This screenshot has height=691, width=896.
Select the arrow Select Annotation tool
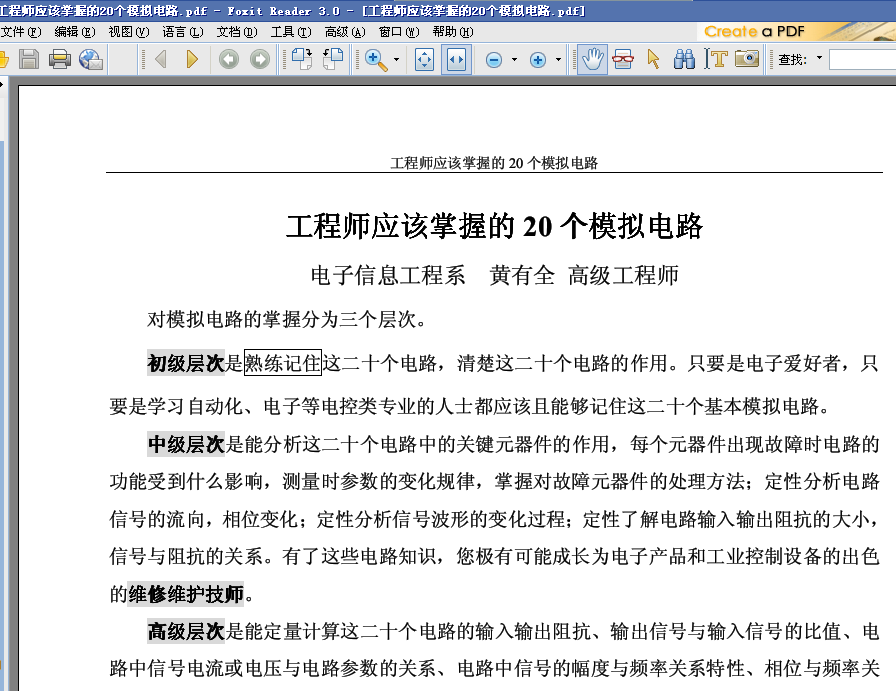[x=654, y=59]
